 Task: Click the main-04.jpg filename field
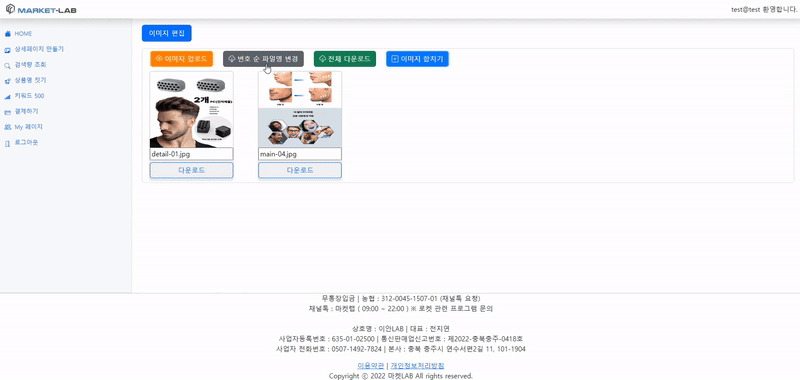point(300,154)
